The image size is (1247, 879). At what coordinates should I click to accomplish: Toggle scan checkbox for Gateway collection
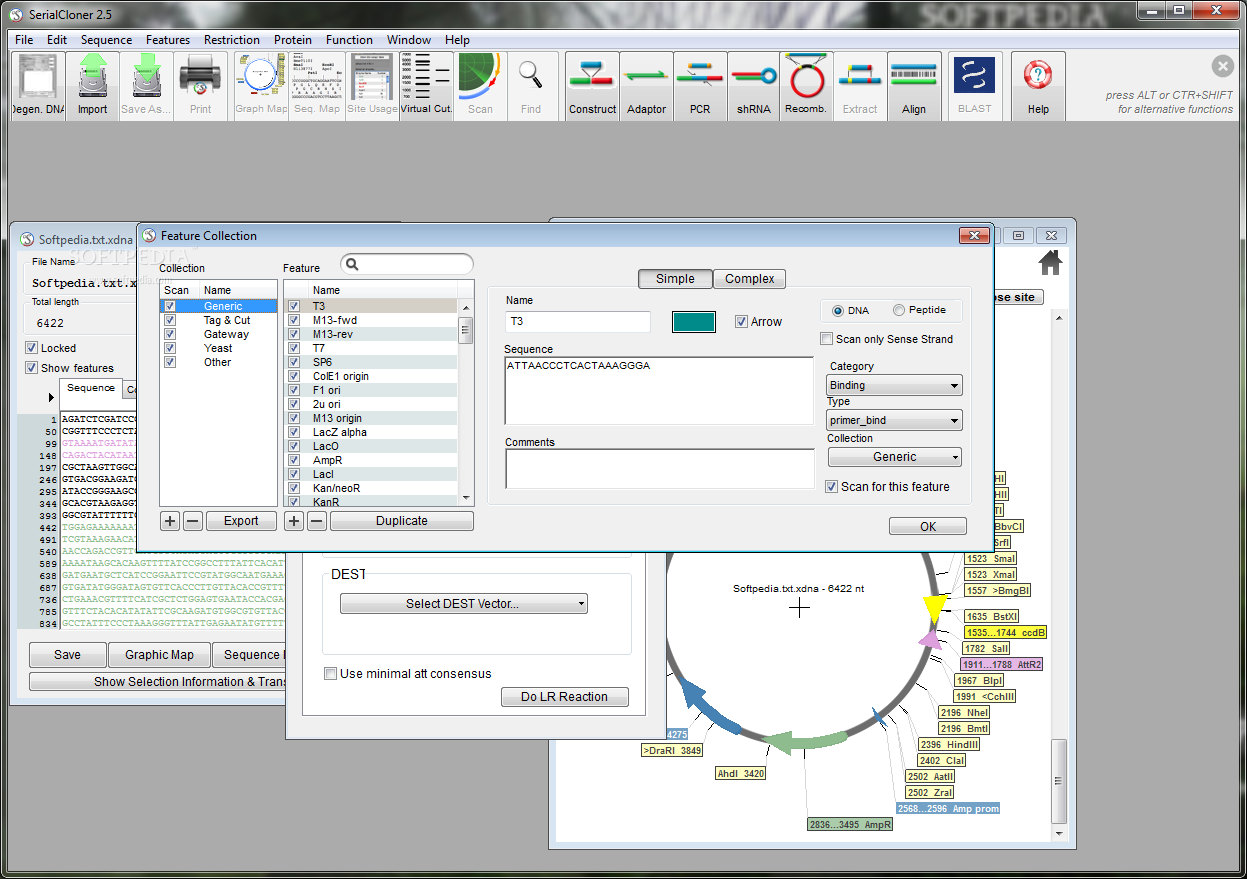(x=170, y=334)
